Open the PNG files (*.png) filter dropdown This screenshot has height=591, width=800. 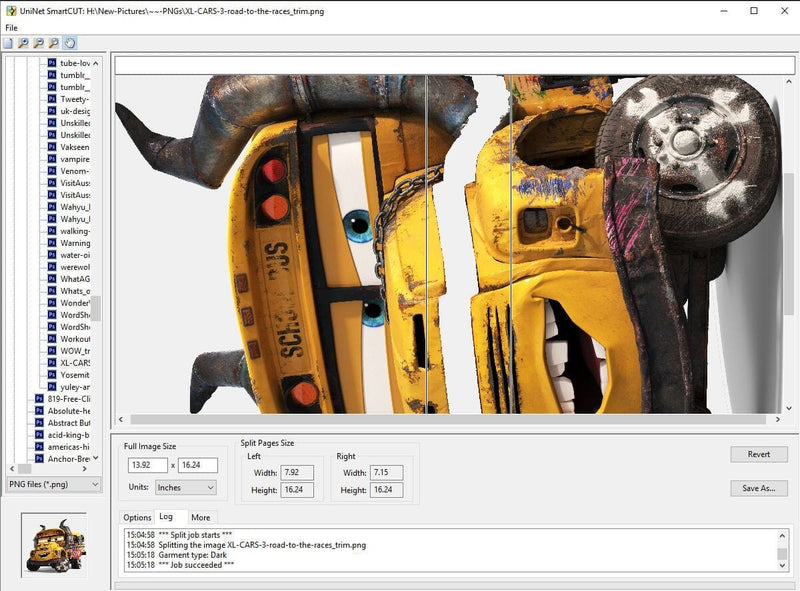(x=50, y=486)
